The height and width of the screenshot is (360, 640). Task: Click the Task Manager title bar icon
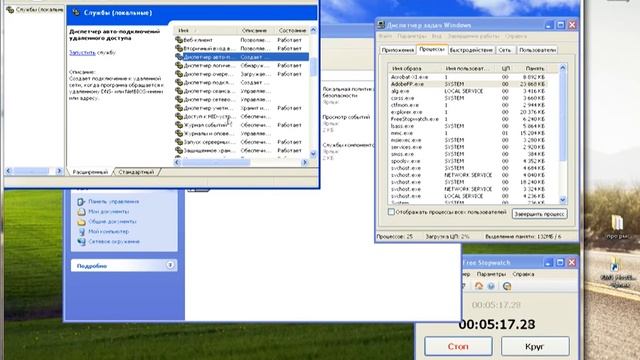[x=381, y=25]
